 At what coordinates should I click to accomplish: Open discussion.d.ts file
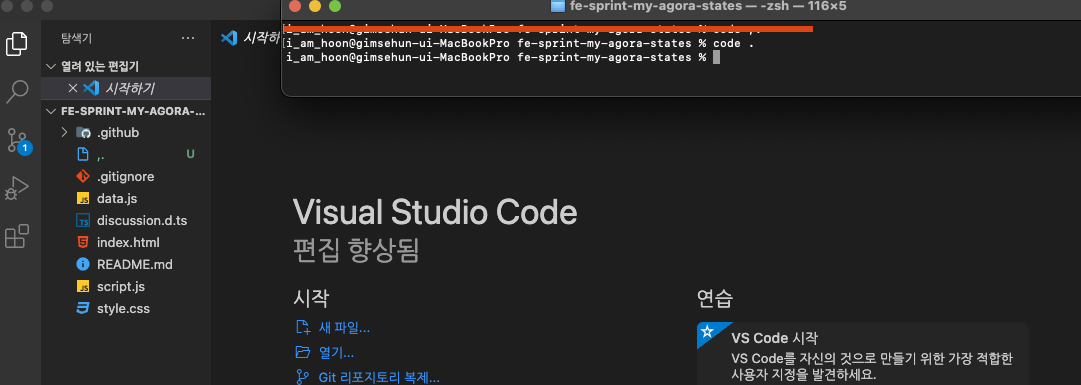(126, 221)
